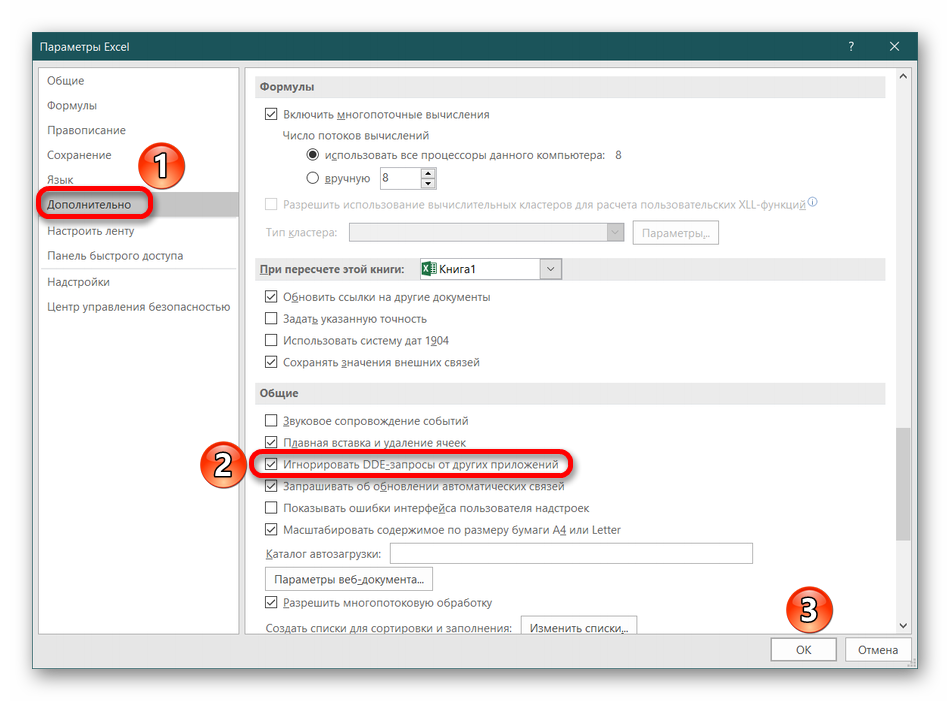Click the Каталог автозагрузки input field
950x701 pixels.
click(571, 553)
